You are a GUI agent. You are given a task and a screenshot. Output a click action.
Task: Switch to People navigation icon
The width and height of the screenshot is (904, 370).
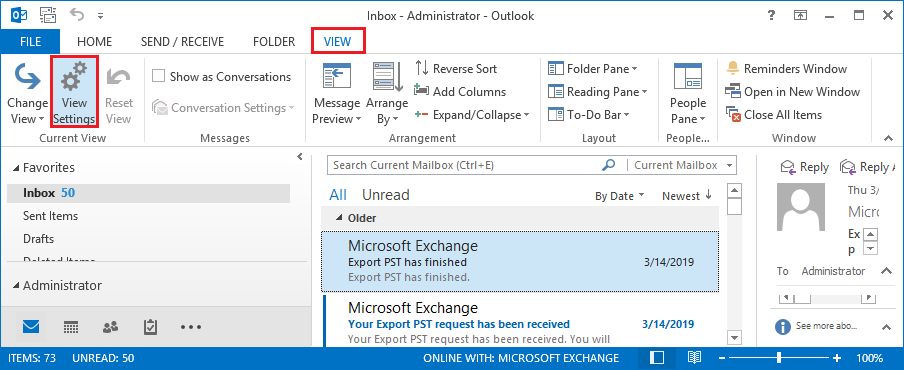[110, 327]
